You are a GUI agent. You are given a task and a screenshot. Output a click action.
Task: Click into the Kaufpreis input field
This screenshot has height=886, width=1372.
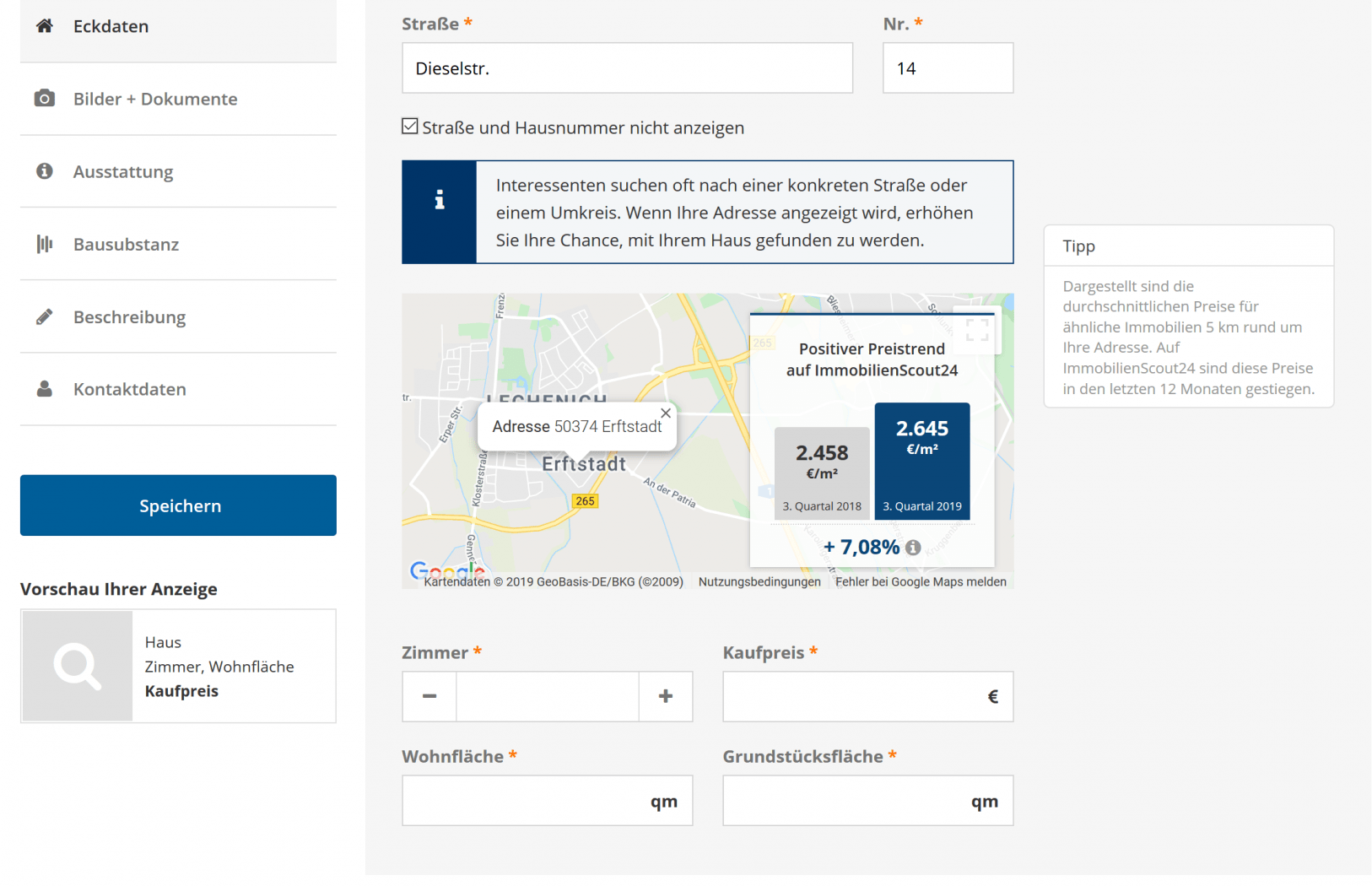[867, 696]
